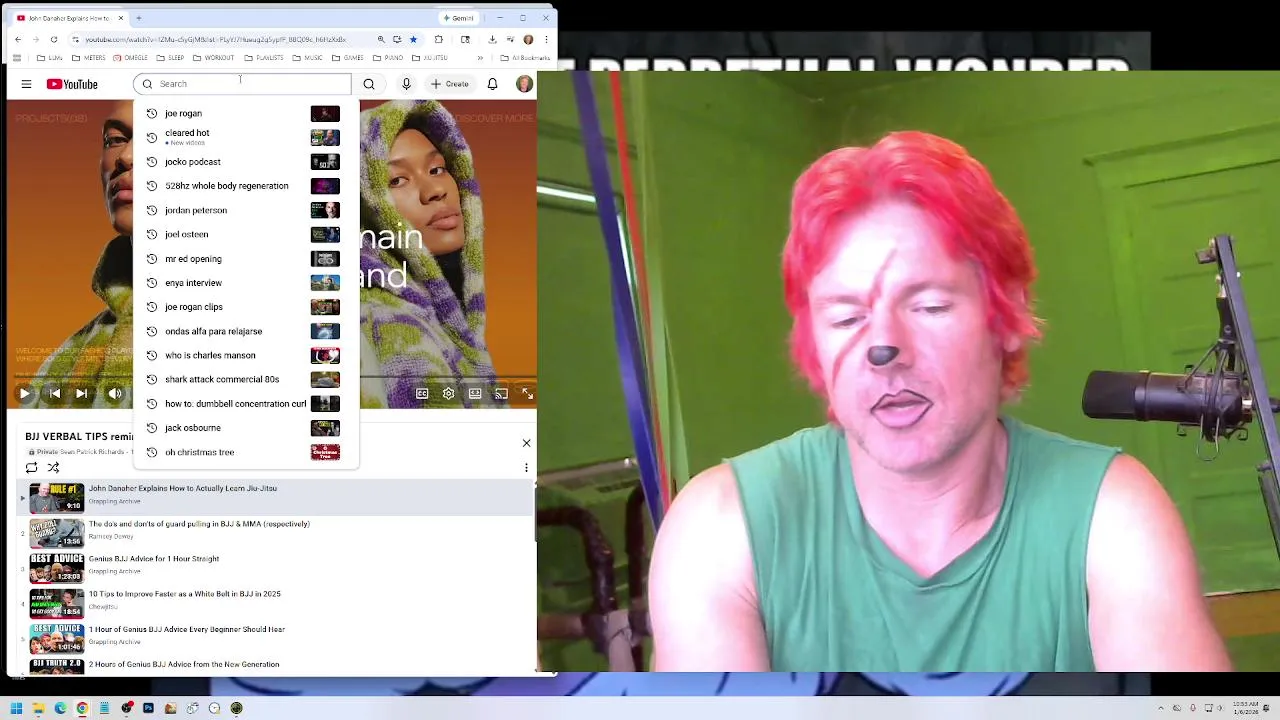Skip to the next playlist video

point(81,394)
